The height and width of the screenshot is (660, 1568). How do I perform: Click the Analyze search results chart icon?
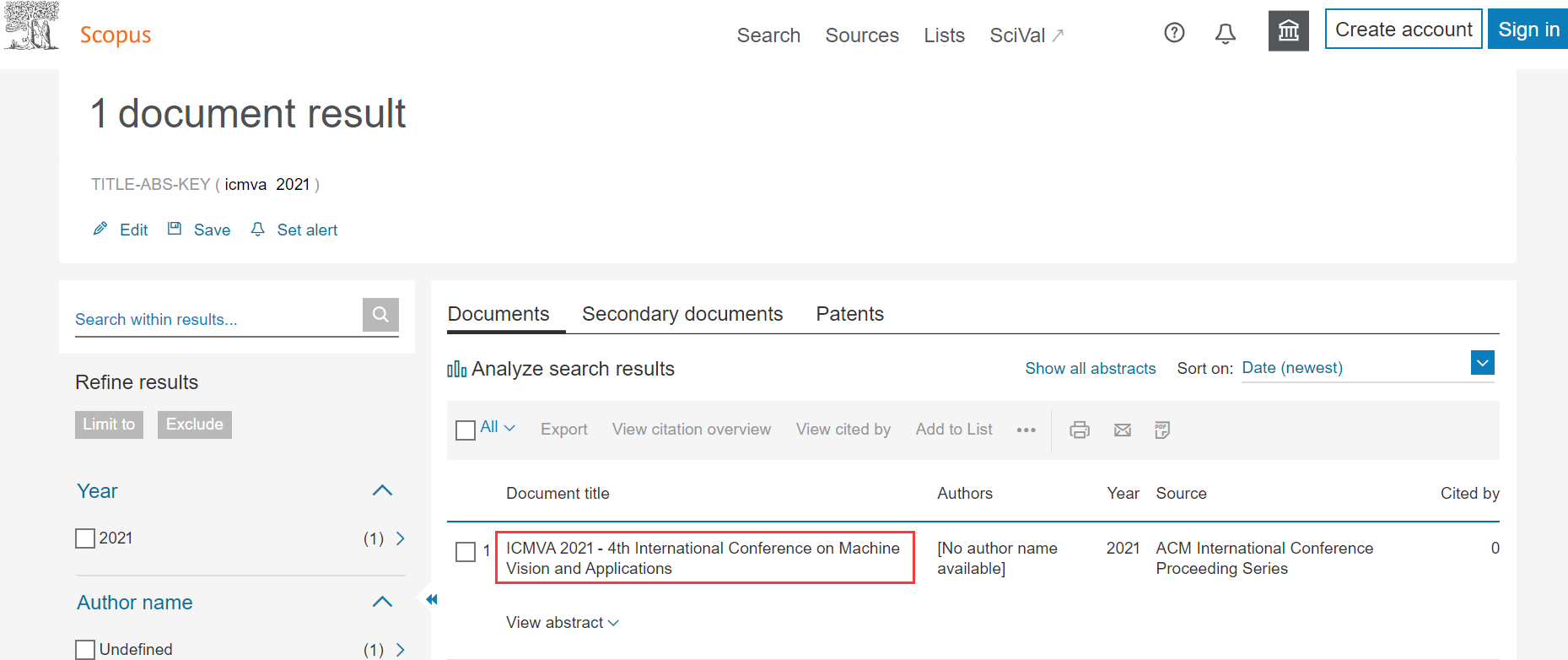click(456, 369)
